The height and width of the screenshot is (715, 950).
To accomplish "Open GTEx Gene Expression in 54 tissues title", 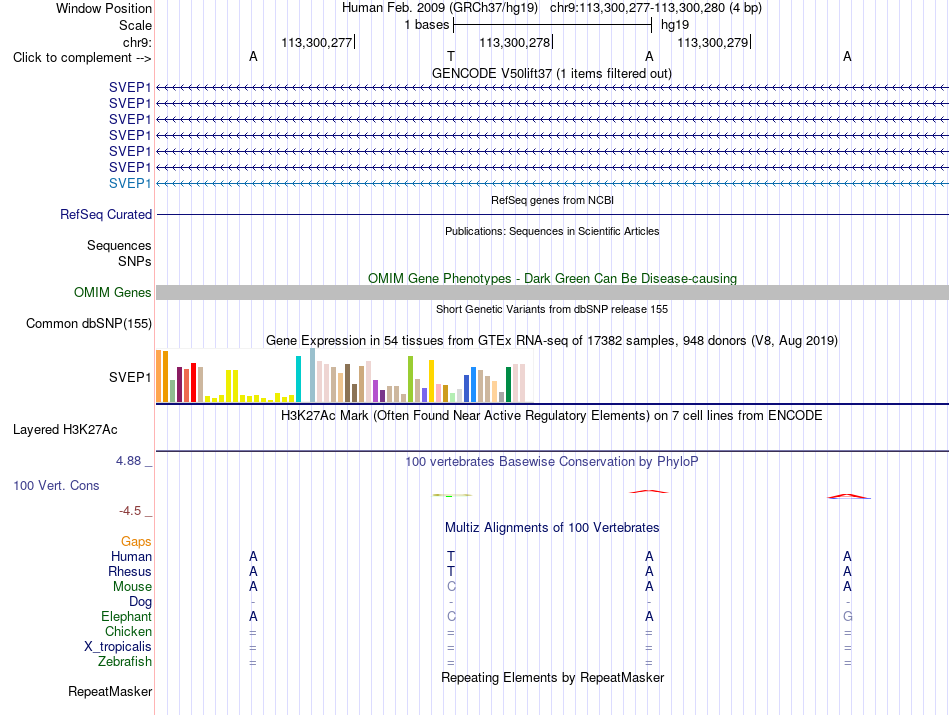I will point(552,341).
